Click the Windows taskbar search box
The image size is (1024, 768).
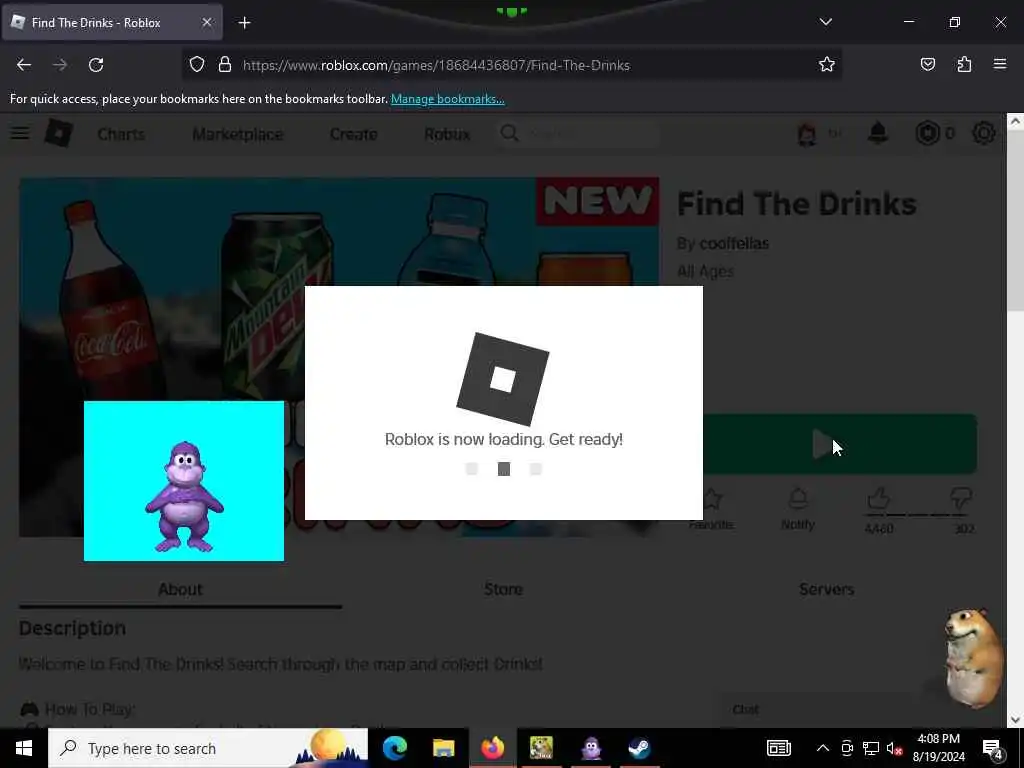208,748
